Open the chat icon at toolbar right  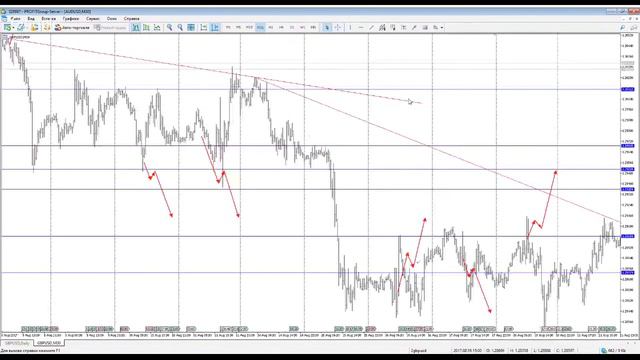coord(633,27)
